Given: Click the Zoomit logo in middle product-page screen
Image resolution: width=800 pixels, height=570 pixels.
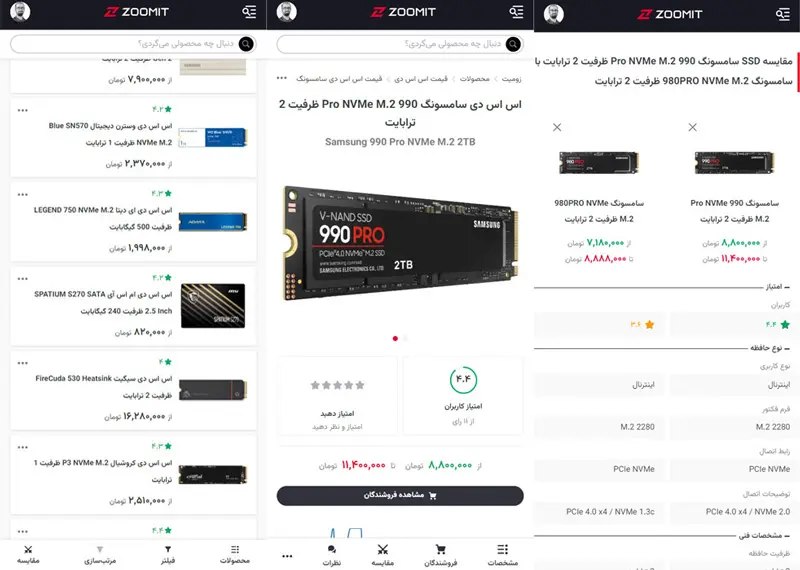Looking at the screenshot, I should click(403, 12).
